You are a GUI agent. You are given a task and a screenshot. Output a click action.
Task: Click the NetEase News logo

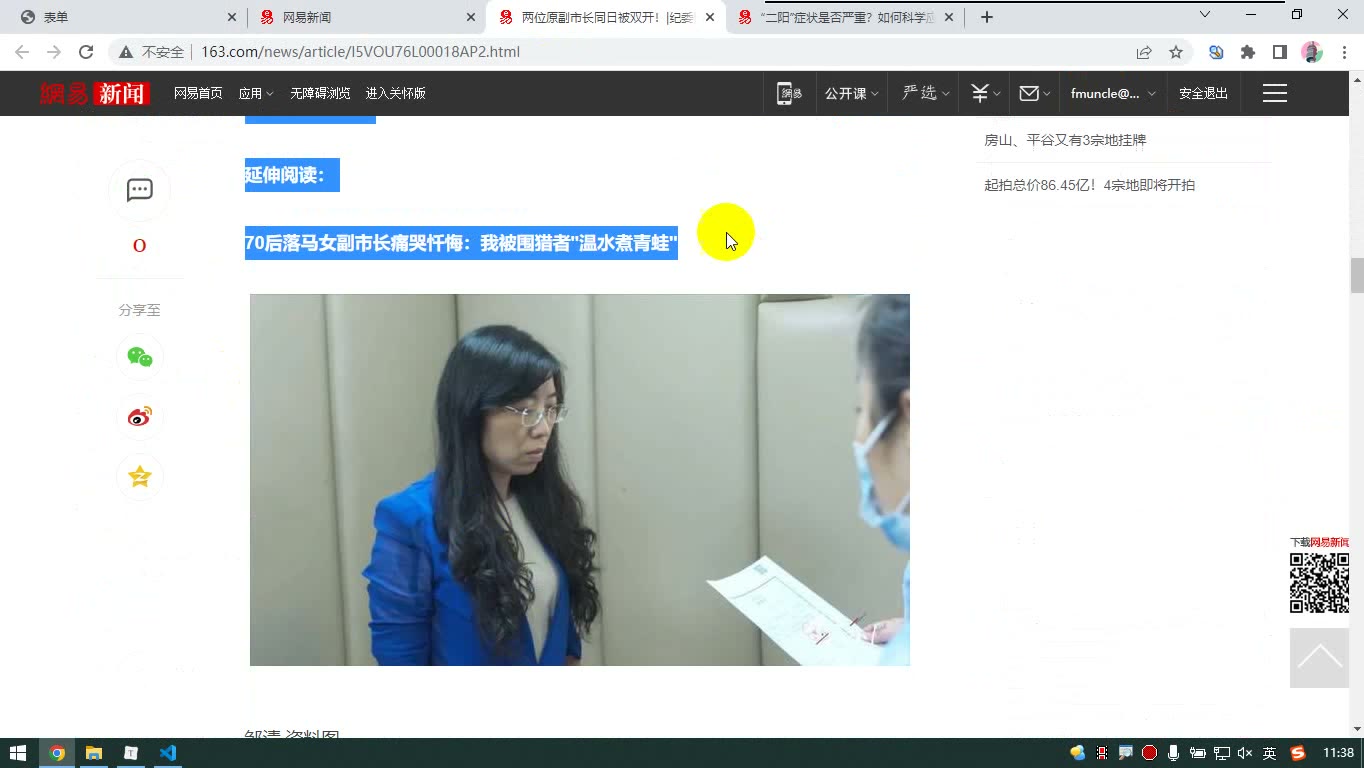click(x=94, y=93)
